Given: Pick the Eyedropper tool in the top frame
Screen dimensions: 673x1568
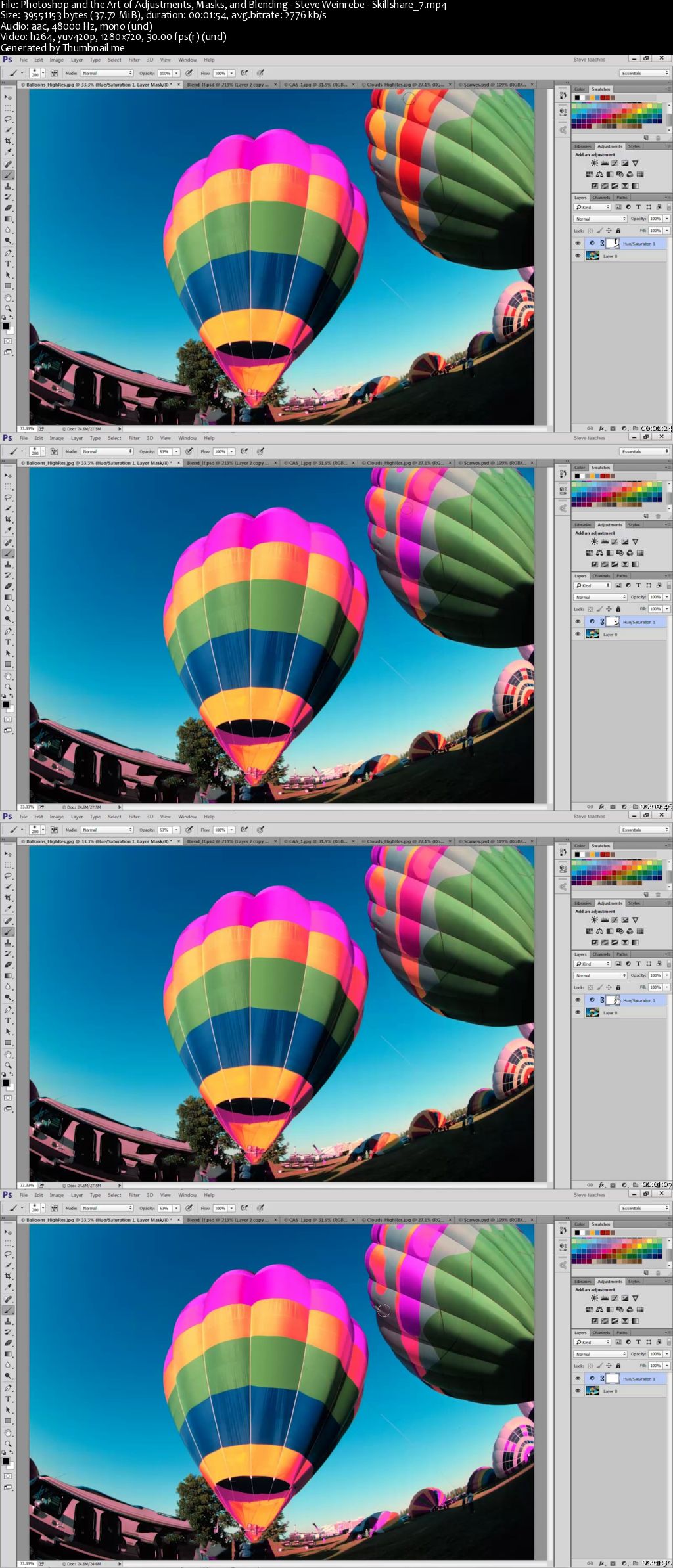Looking at the screenshot, I should pos(9,152).
